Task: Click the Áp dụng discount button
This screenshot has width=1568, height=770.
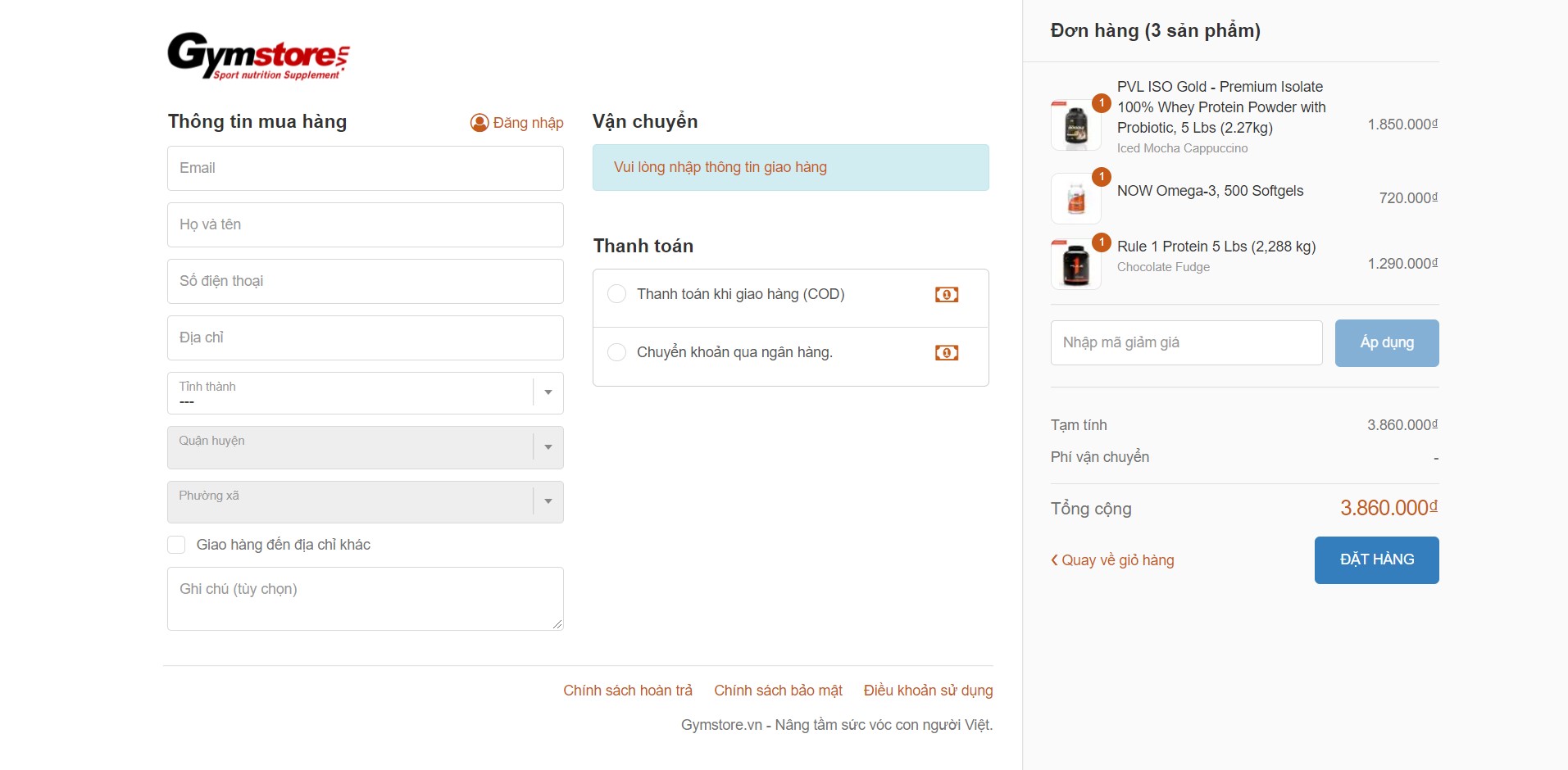Action: pyautogui.click(x=1387, y=342)
